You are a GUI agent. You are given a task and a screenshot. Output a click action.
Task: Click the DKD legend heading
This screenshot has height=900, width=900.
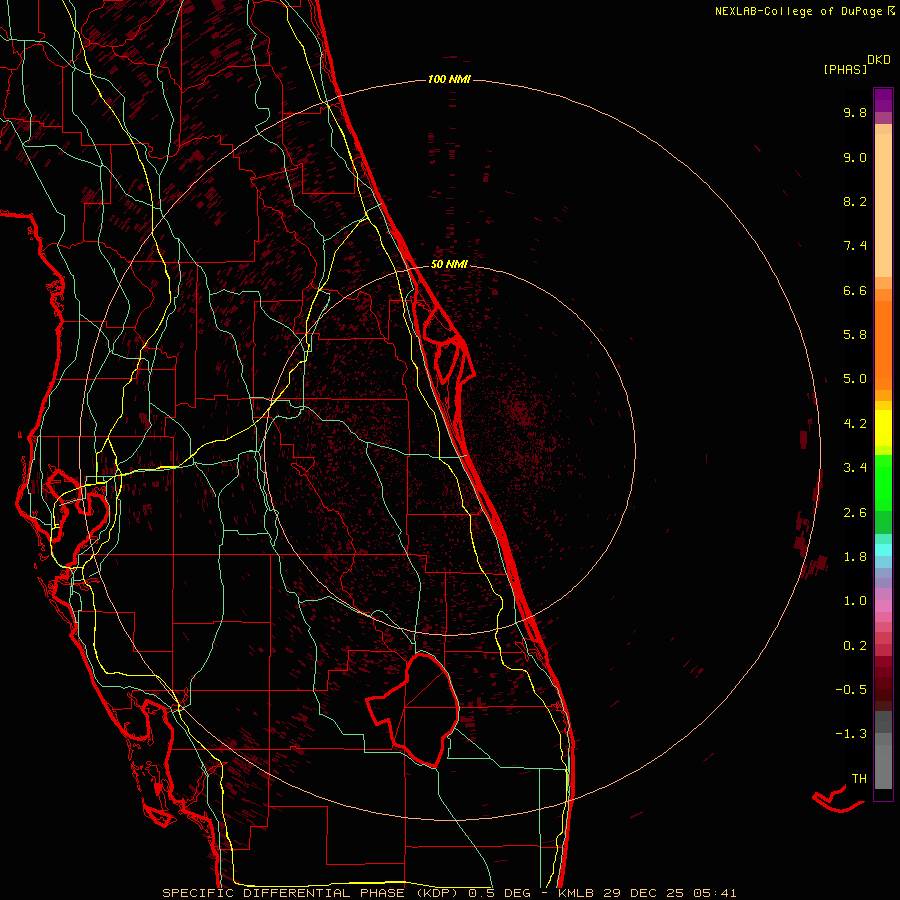click(878, 60)
